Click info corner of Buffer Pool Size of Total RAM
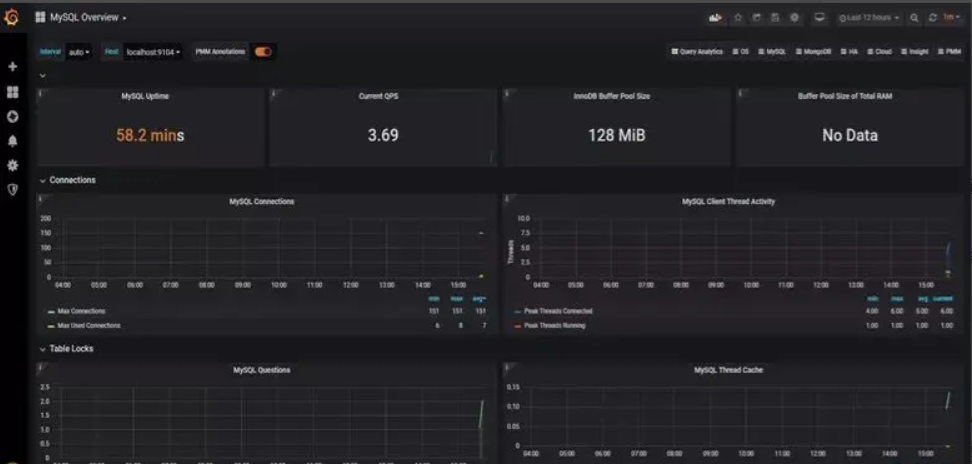 click(741, 93)
